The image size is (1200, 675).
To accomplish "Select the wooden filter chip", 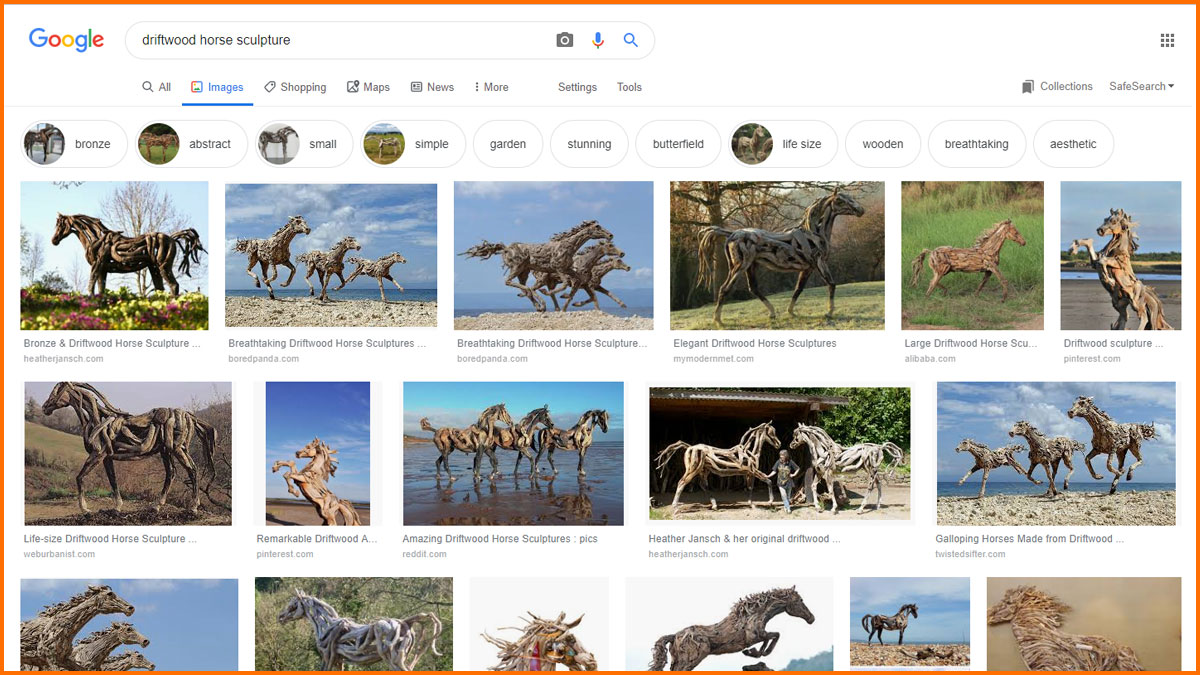I will click(883, 144).
